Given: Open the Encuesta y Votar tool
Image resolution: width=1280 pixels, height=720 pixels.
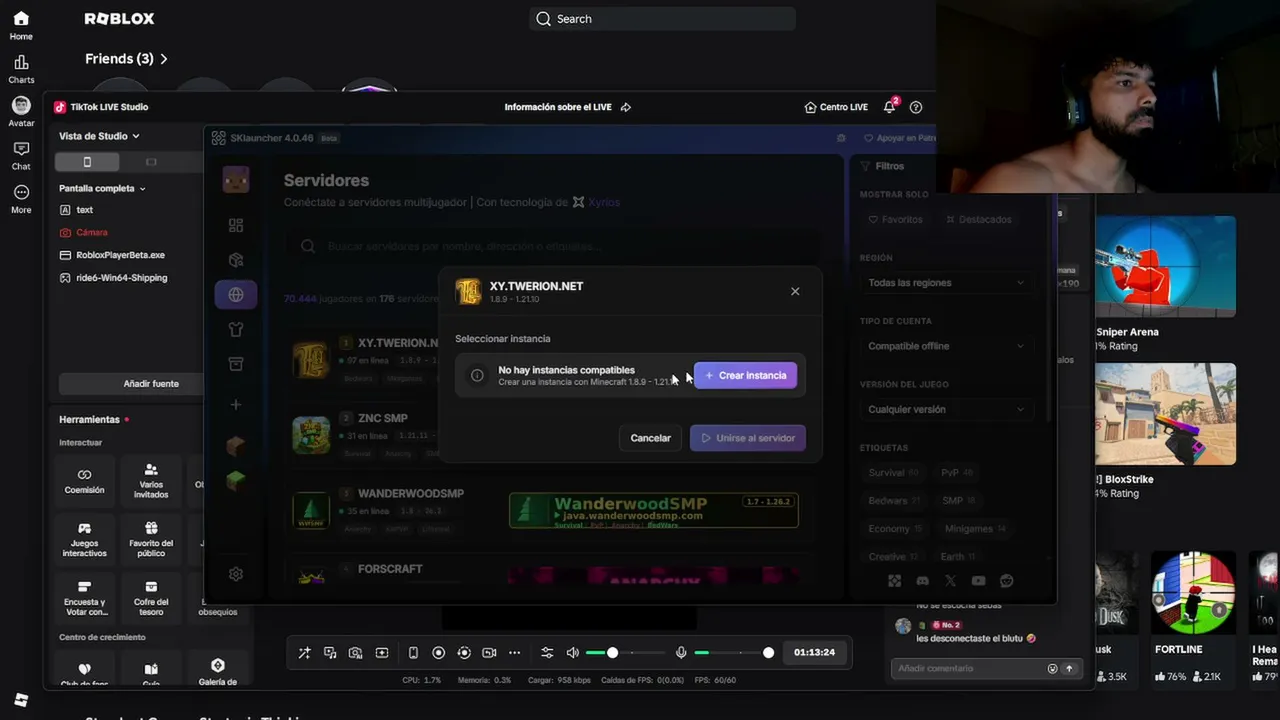Looking at the screenshot, I should [x=84, y=598].
